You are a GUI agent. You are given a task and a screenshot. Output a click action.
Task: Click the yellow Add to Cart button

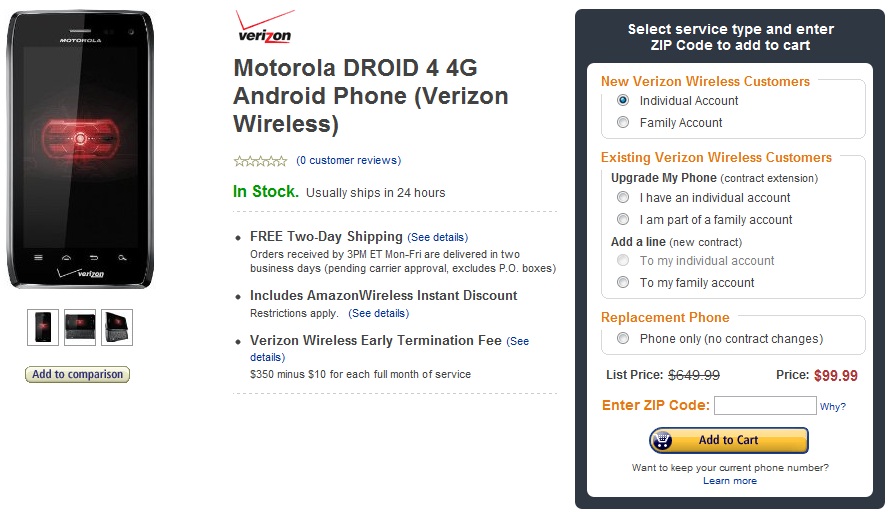coord(728,440)
